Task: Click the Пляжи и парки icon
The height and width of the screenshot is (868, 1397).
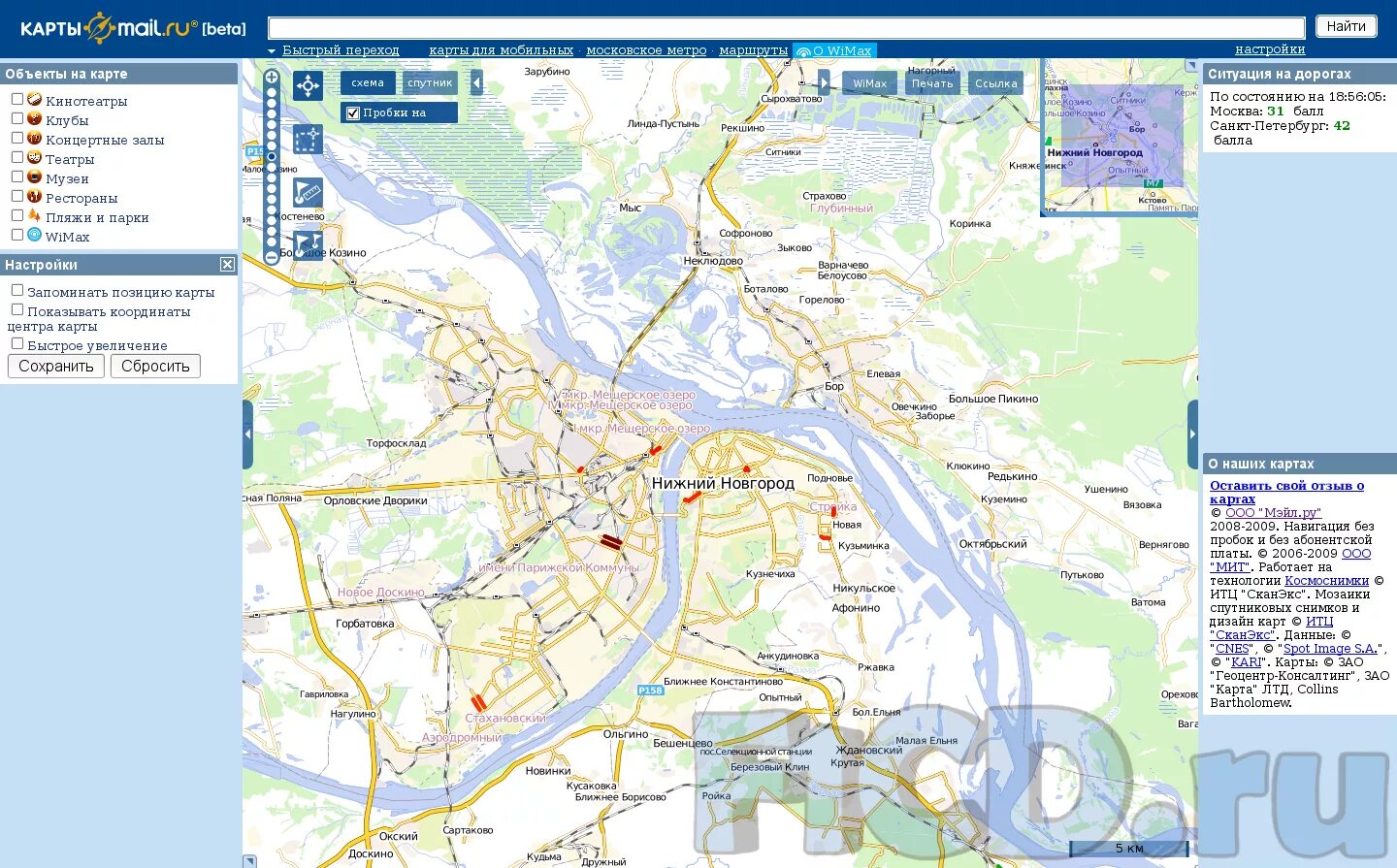Action: [x=34, y=215]
